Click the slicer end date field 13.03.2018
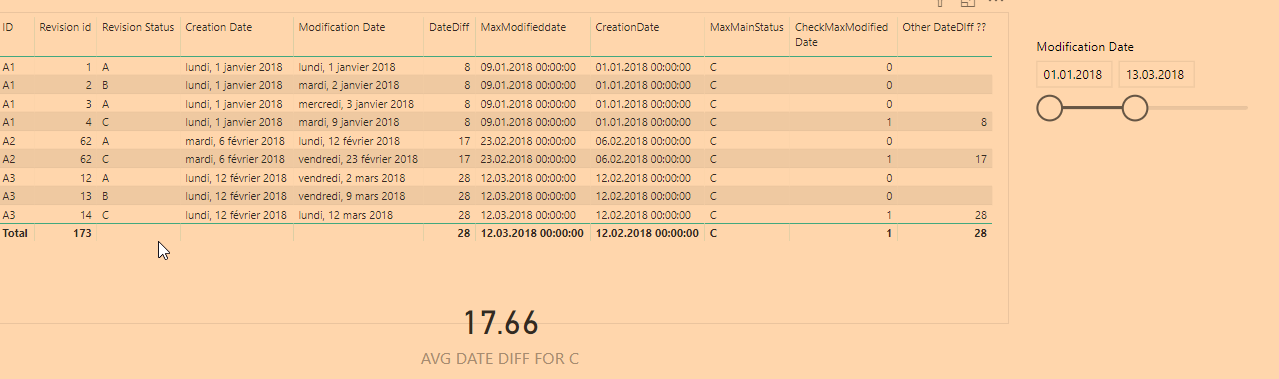Viewport: 1279px width, 379px height. pos(1156,75)
